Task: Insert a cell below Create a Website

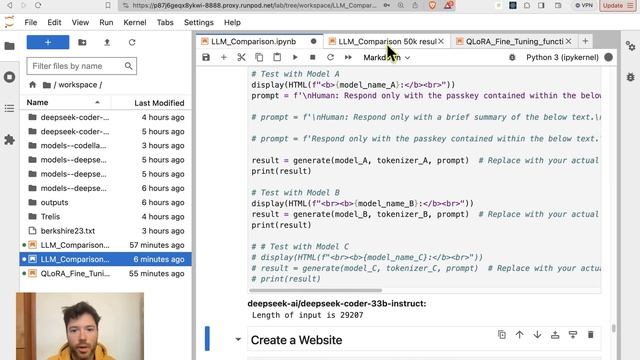Action: coord(573,335)
